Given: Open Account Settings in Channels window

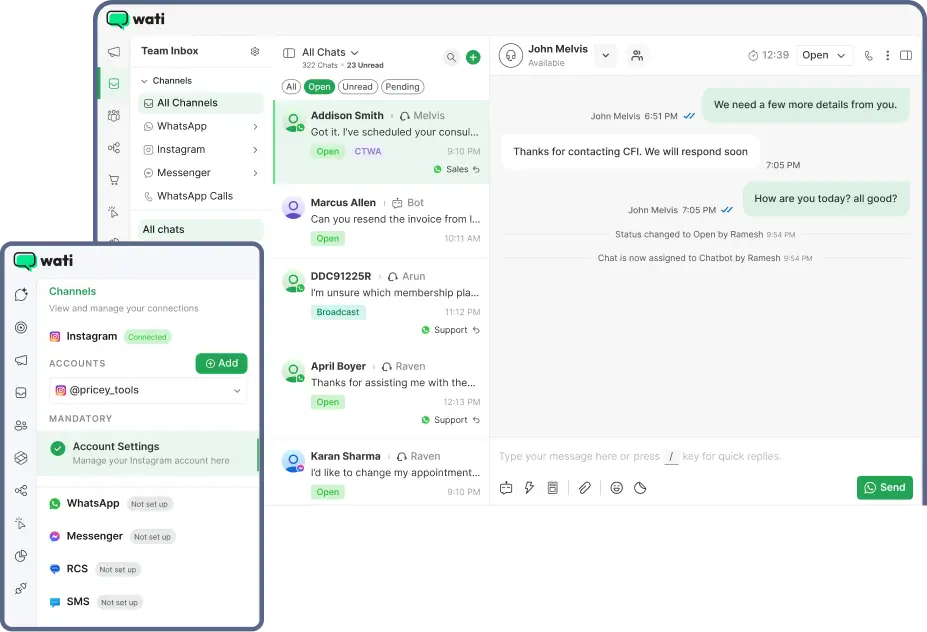Looking at the screenshot, I should pos(148,453).
